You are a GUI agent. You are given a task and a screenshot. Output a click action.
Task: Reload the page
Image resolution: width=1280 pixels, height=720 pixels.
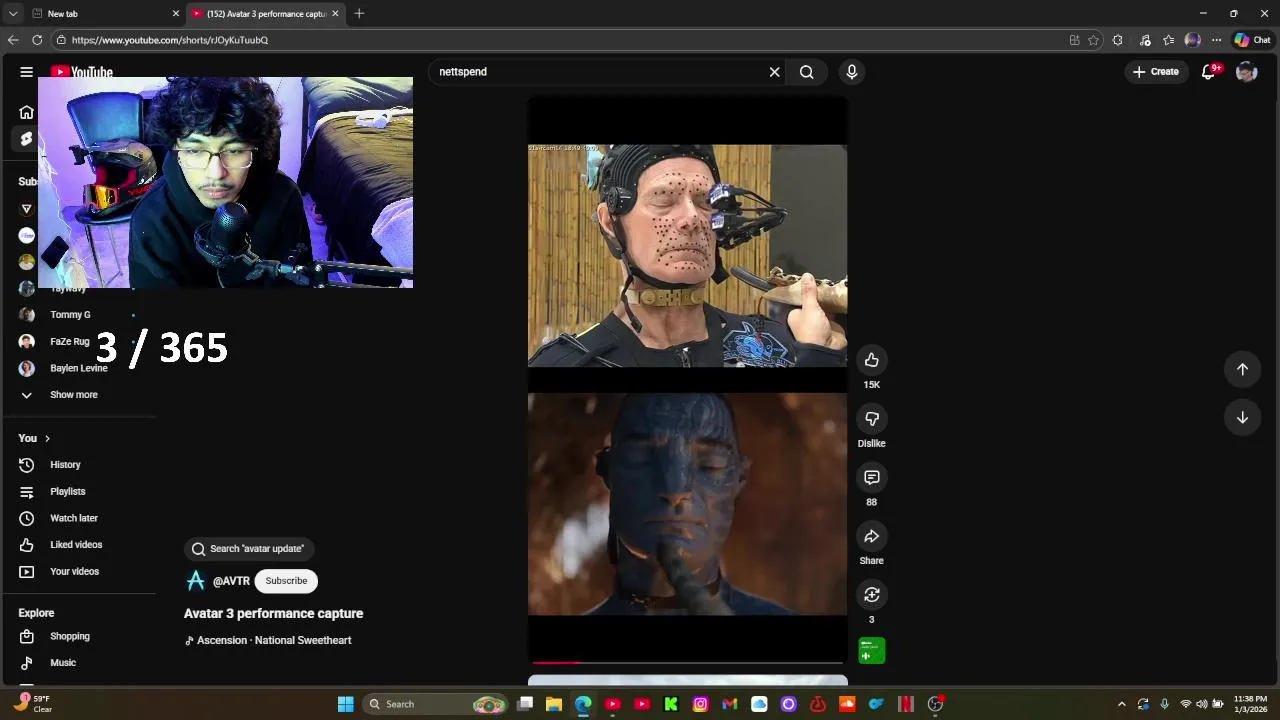tap(37, 40)
